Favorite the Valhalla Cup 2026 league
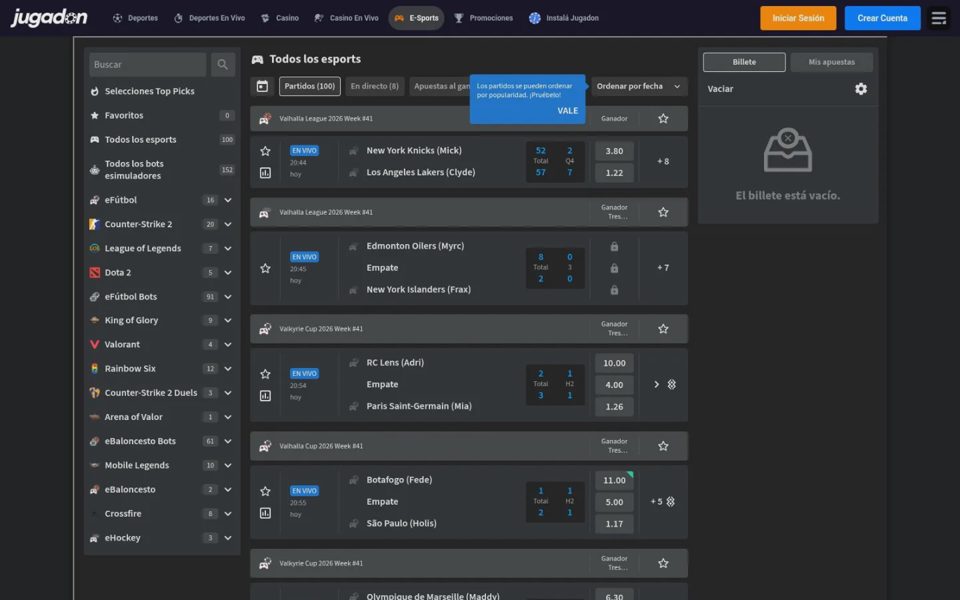960x600 pixels. click(x=663, y=446)
